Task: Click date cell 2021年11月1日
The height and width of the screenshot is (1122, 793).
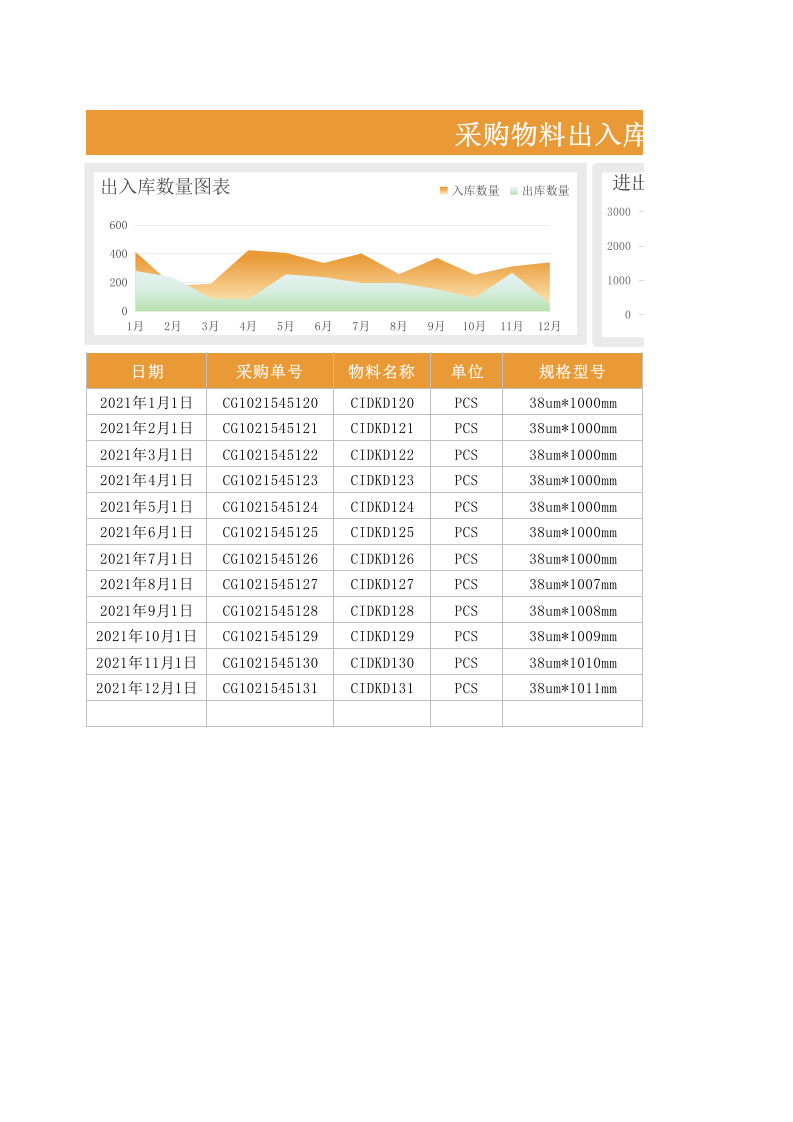Action: coord(147,663)
